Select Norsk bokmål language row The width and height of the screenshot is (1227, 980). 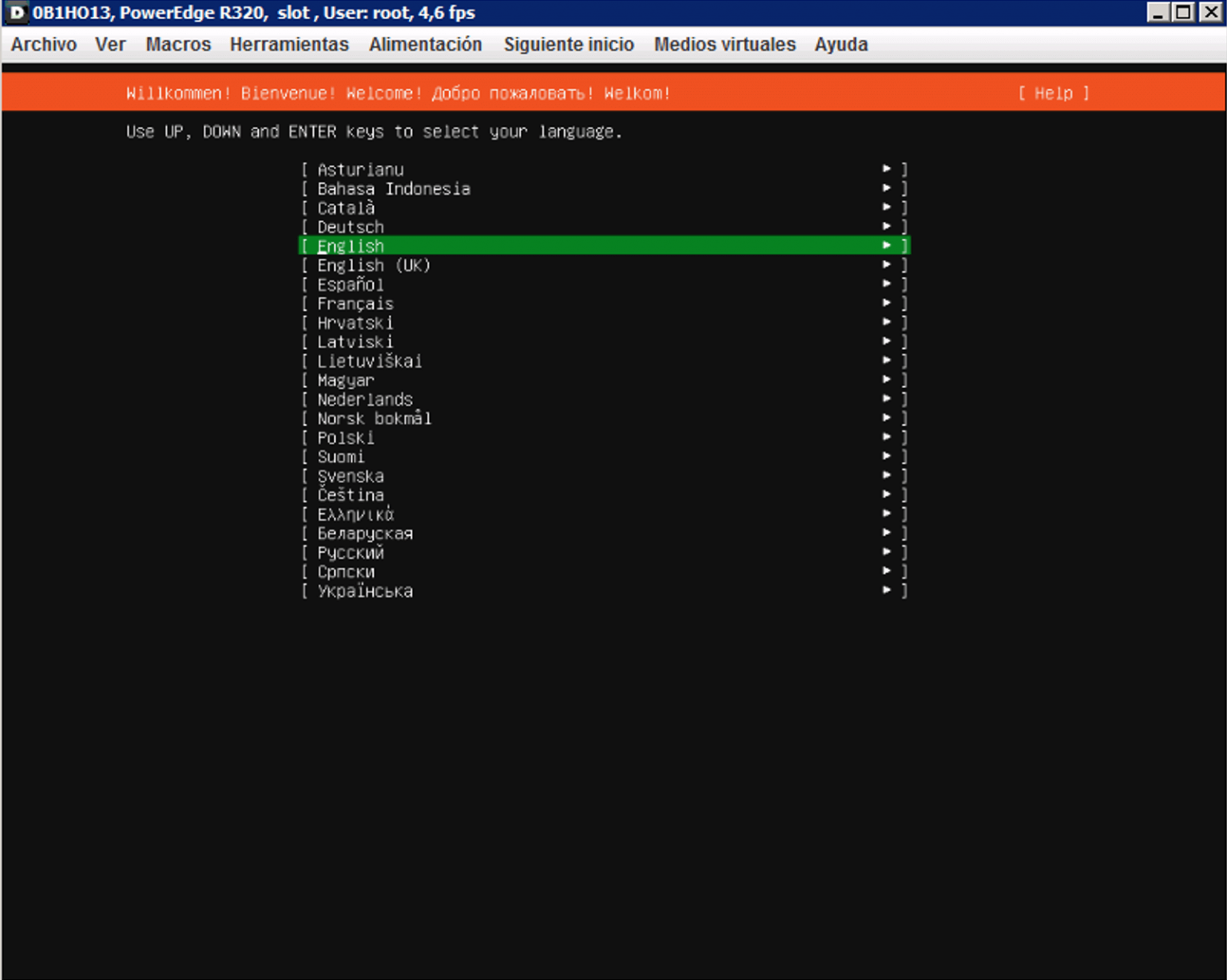tap(605, 419)
